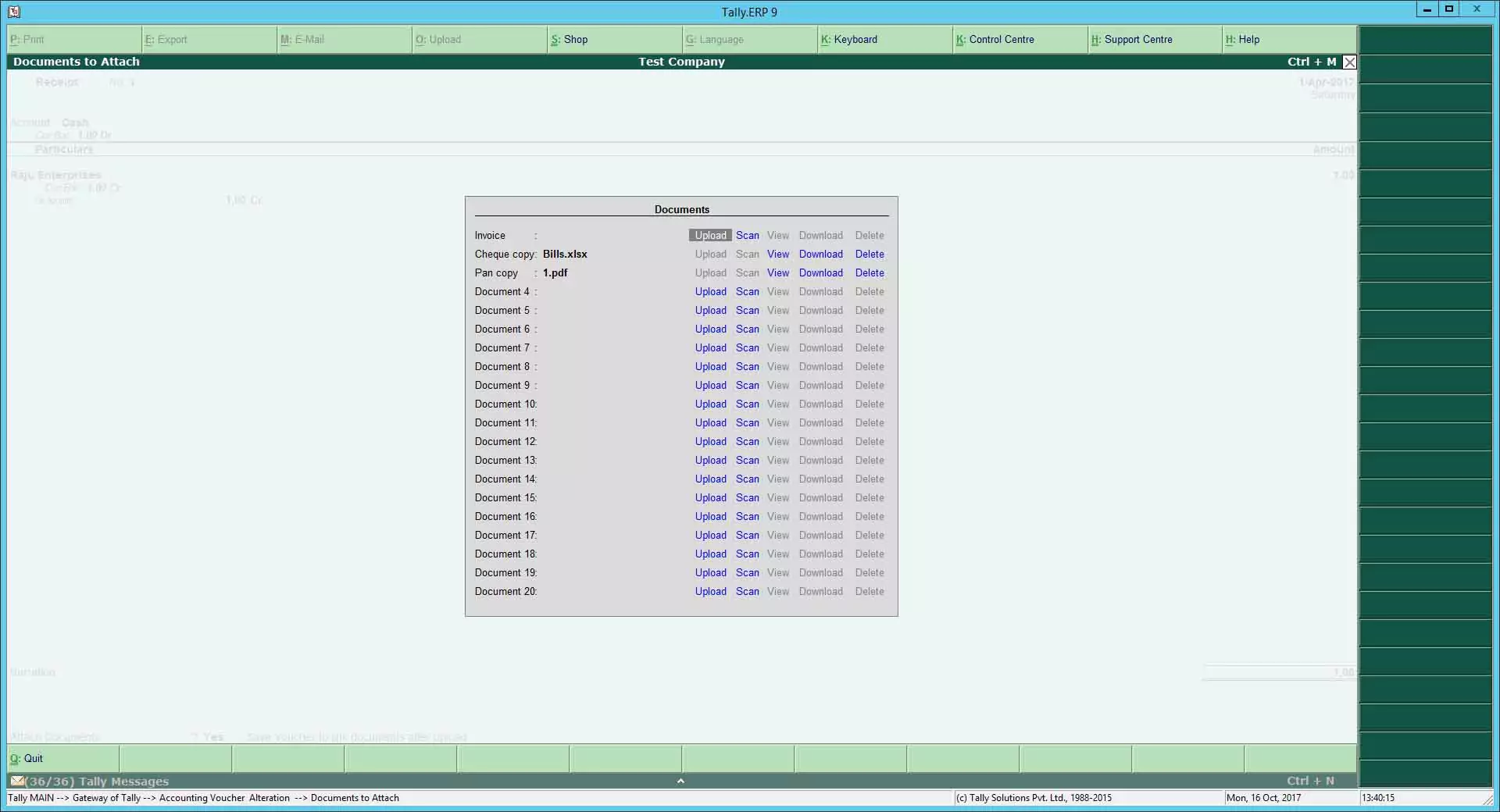Minimize the Tally.ERP 9 window

1427,9
